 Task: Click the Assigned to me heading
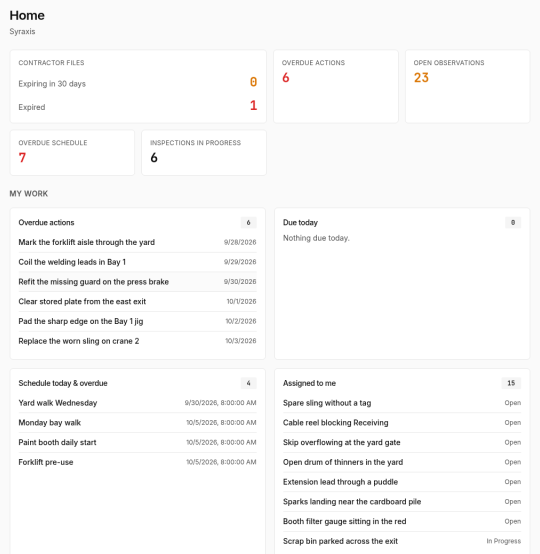point(309,383)
